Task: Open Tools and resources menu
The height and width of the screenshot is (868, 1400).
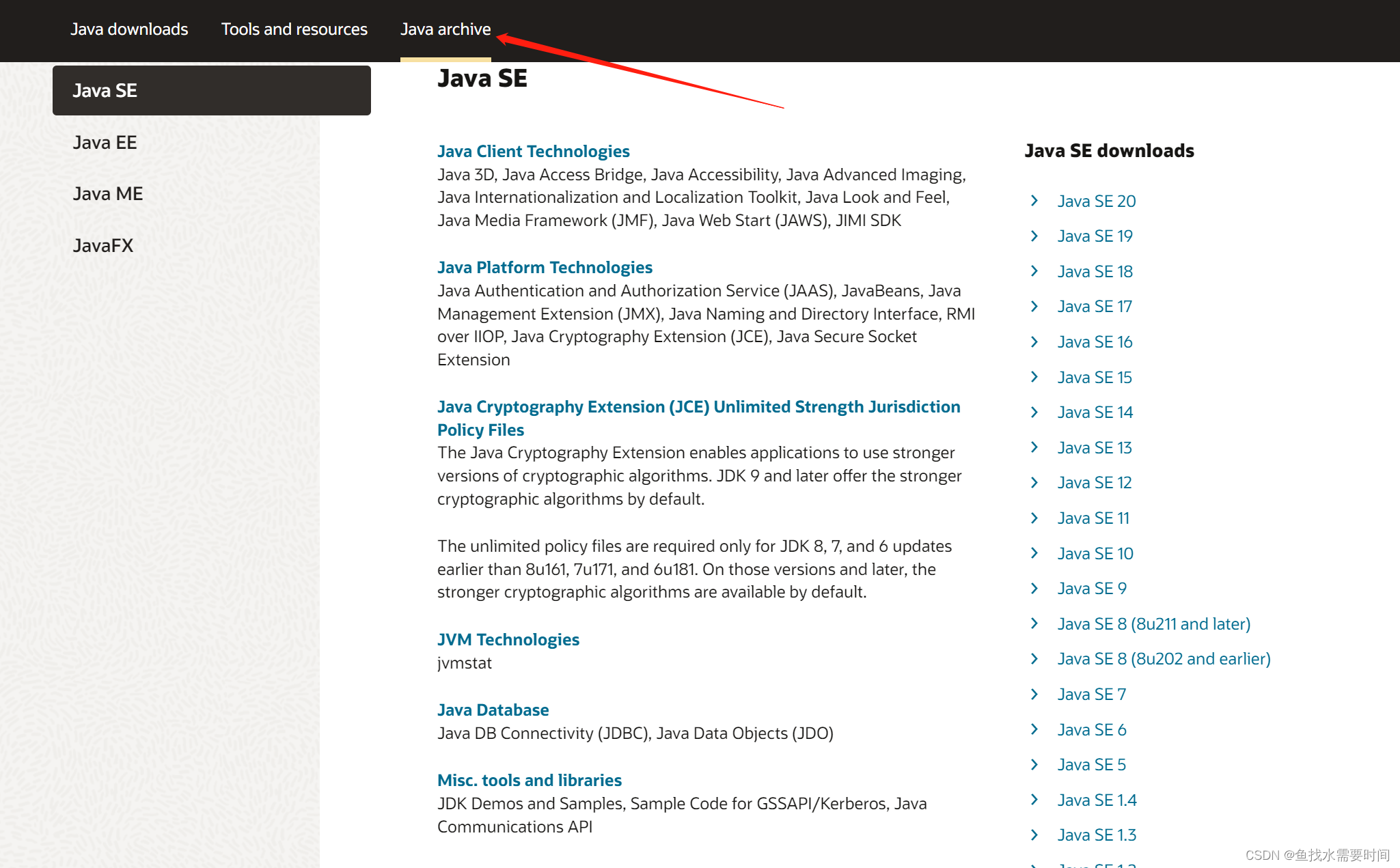Action: (x=294, y=29)
